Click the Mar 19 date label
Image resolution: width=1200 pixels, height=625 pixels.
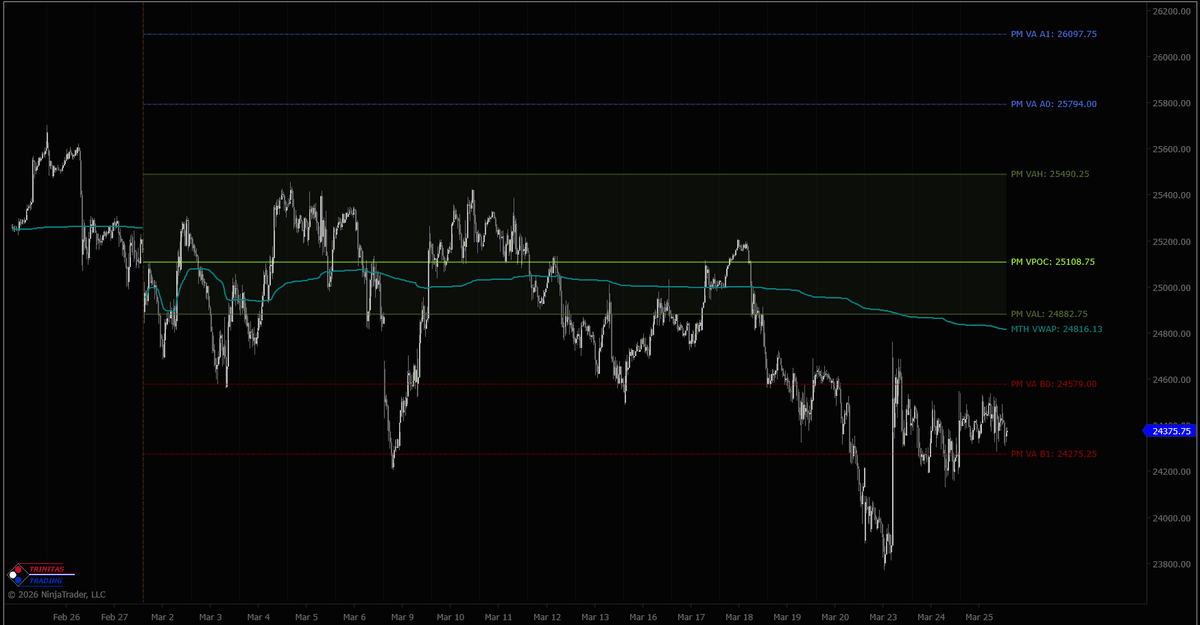tap(787, 618)
